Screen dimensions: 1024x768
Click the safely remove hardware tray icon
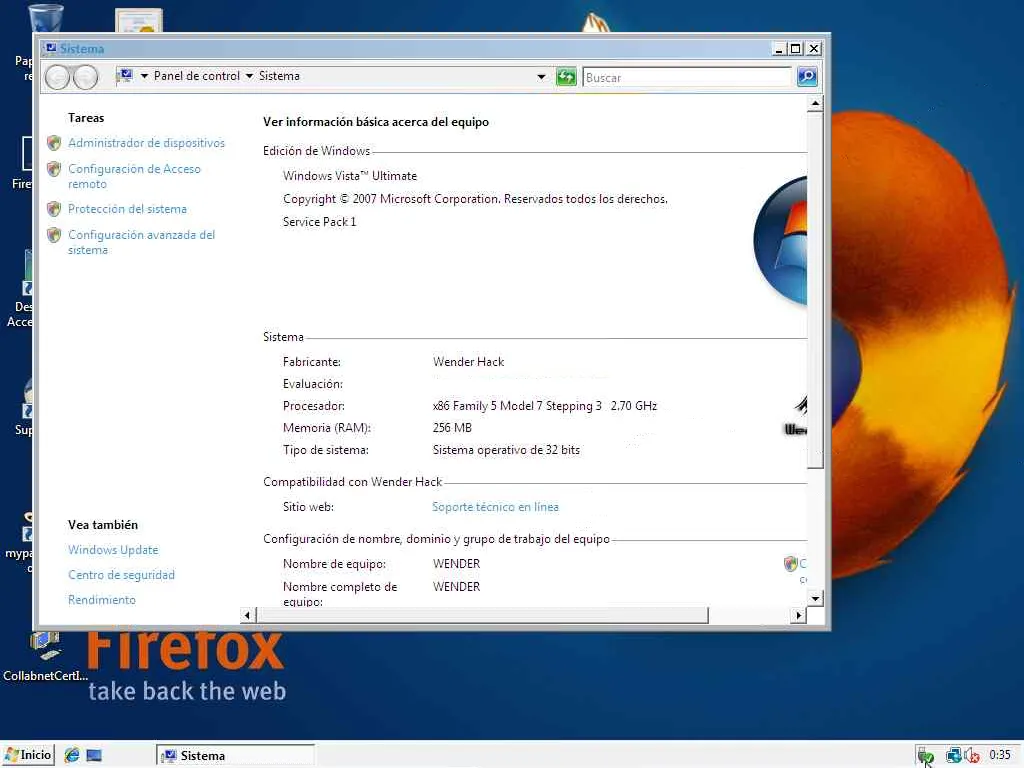925,756
